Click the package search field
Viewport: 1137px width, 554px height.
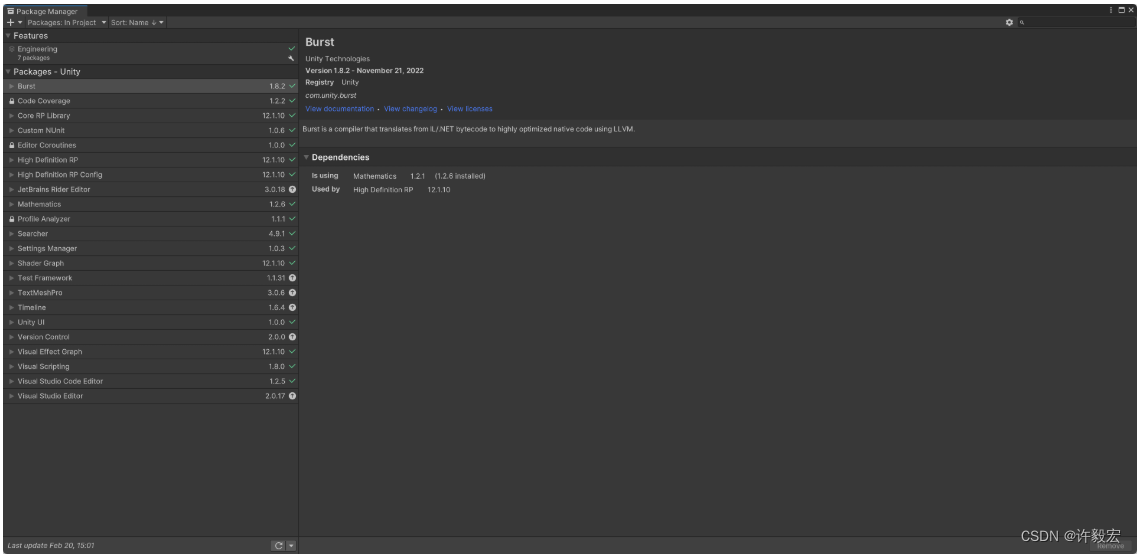pos(1075,22)
